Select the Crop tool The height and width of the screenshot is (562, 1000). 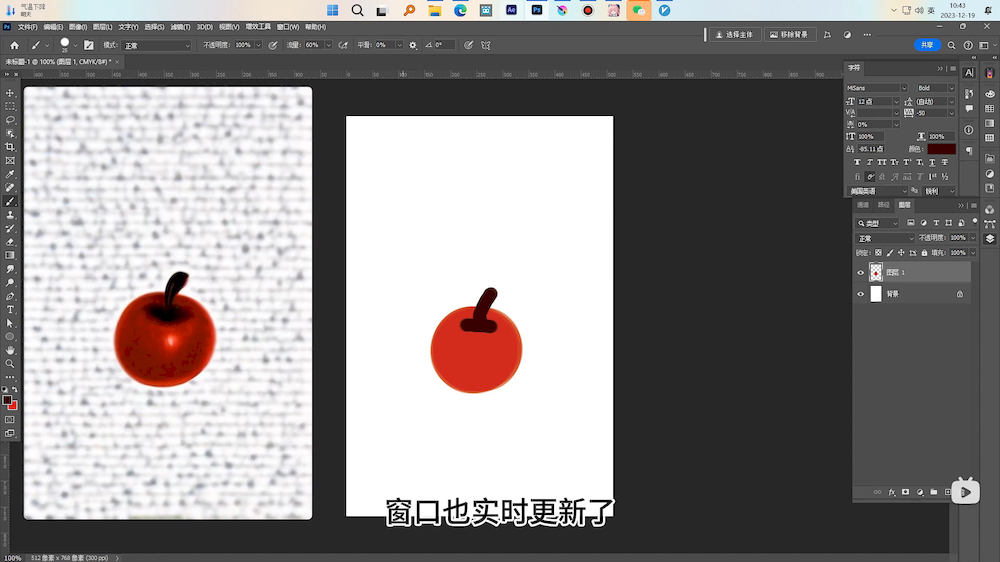(10, 147)
